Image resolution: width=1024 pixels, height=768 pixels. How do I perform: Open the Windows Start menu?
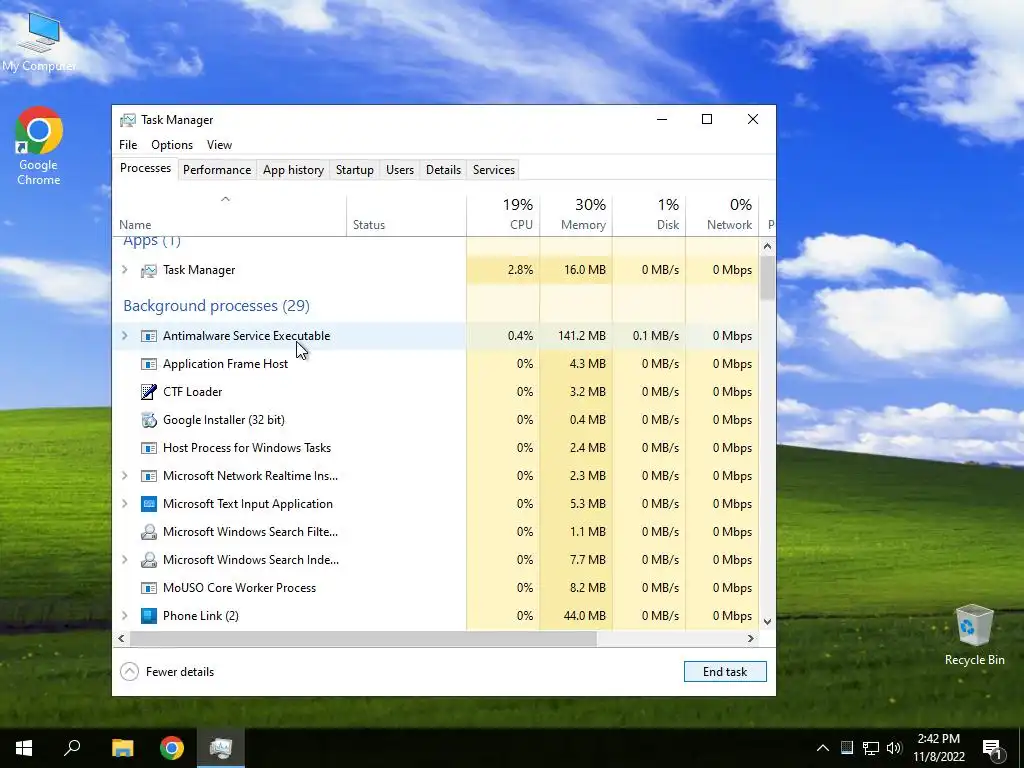[24, 748]
